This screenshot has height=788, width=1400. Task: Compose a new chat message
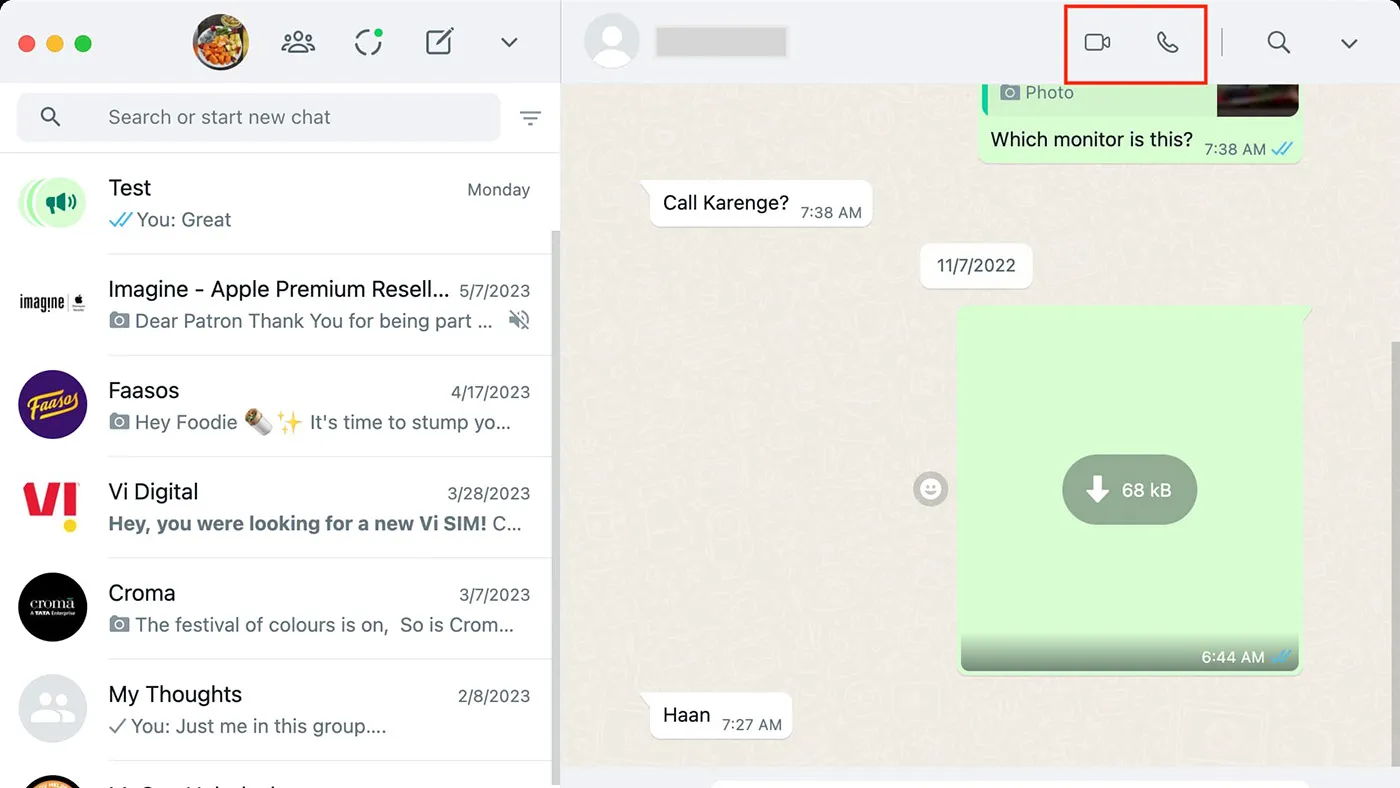click(x=438, y=42)
